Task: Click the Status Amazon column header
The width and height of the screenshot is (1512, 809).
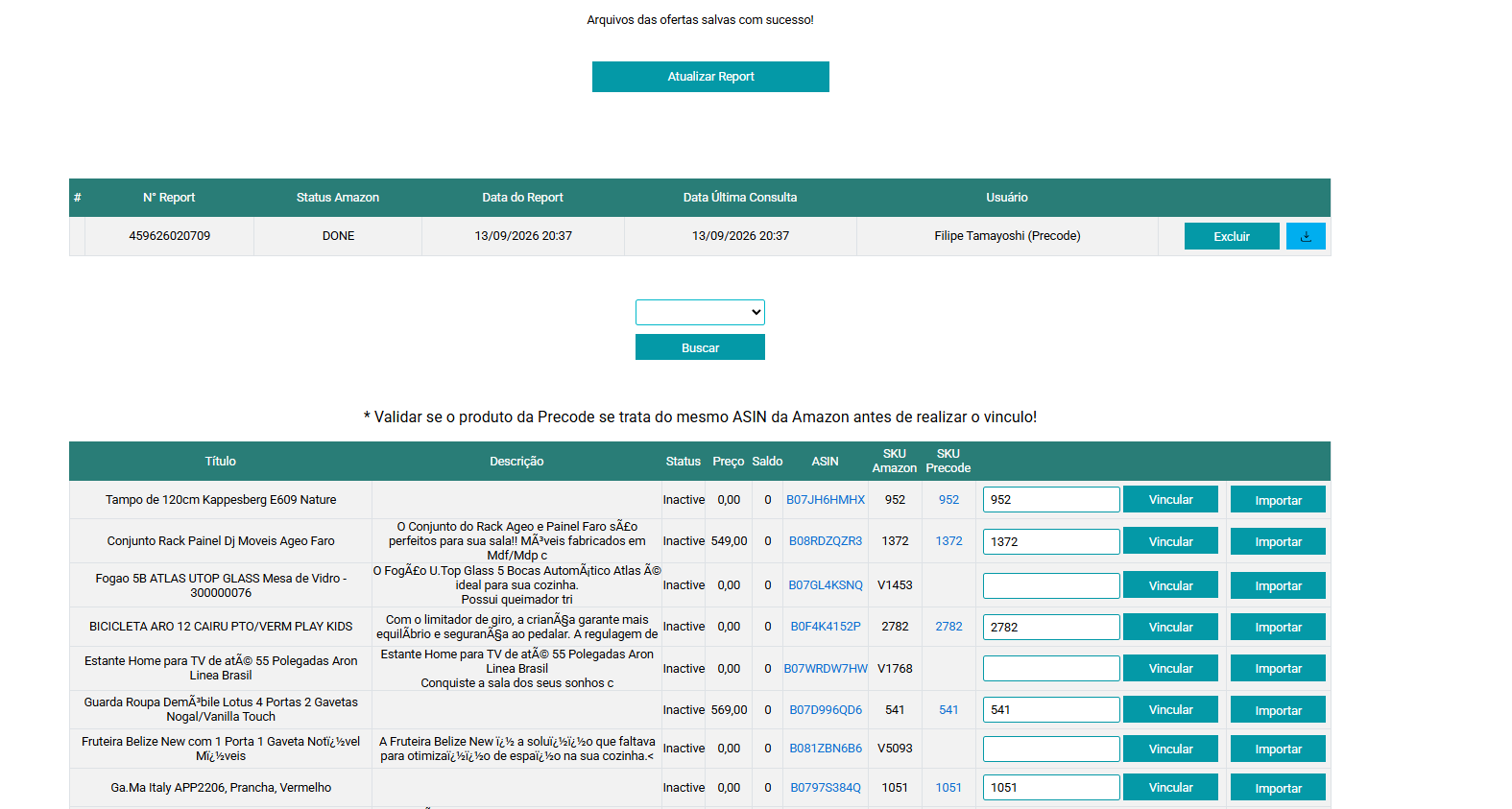Action: pyautogui.click(x=338, y=198)
